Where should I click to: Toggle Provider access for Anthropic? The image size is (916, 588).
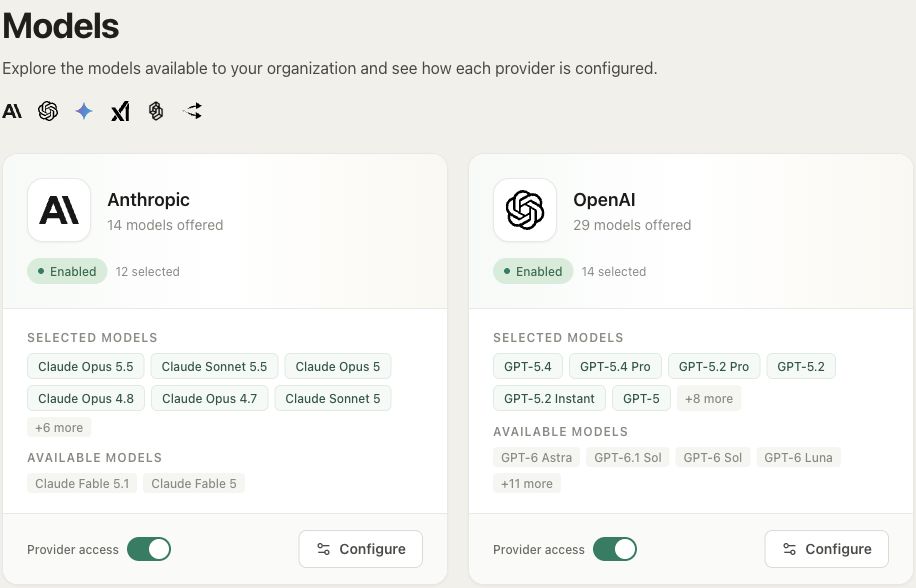pyautogui.click(x=149, y=549)
